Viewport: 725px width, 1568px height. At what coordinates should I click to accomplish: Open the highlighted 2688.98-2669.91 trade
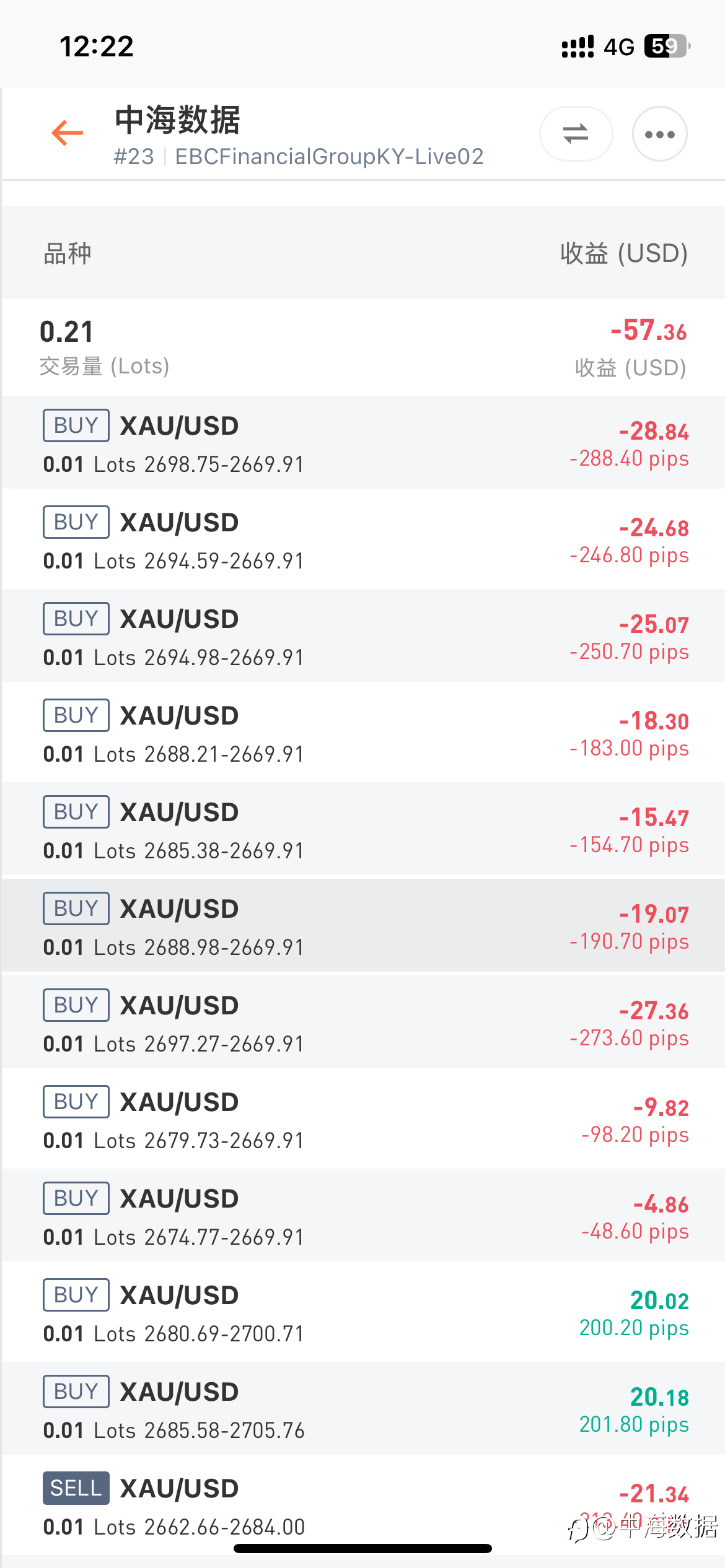tap(362, 926)
